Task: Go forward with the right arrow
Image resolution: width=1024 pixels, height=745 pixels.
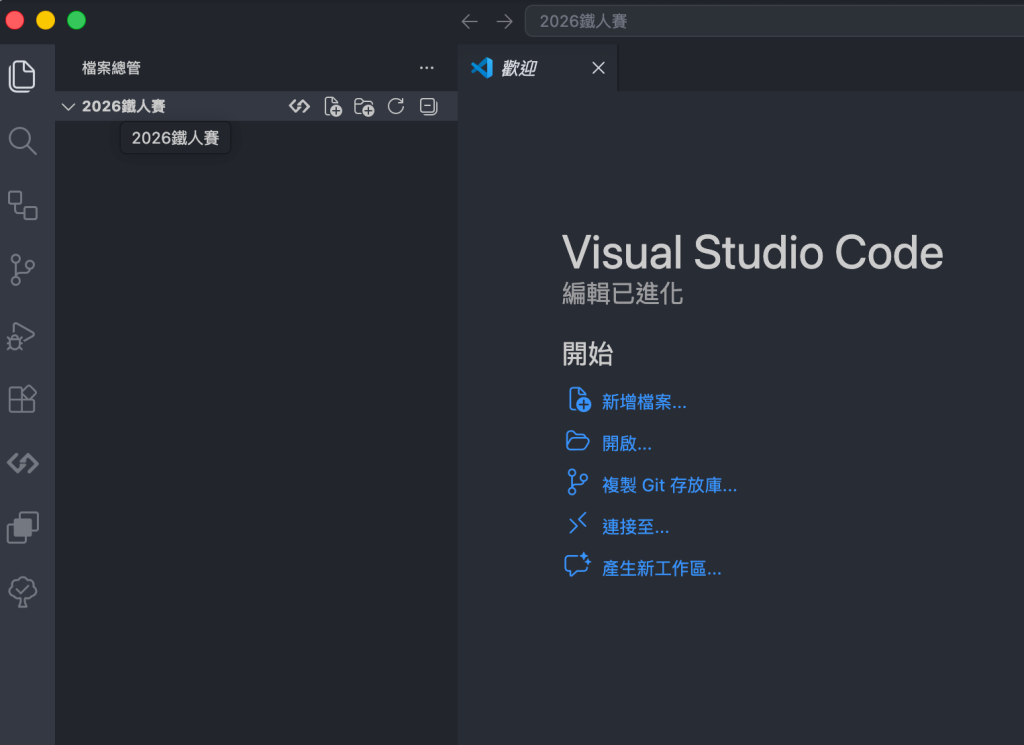Action: pyautogui.click(x=504, y=22)
